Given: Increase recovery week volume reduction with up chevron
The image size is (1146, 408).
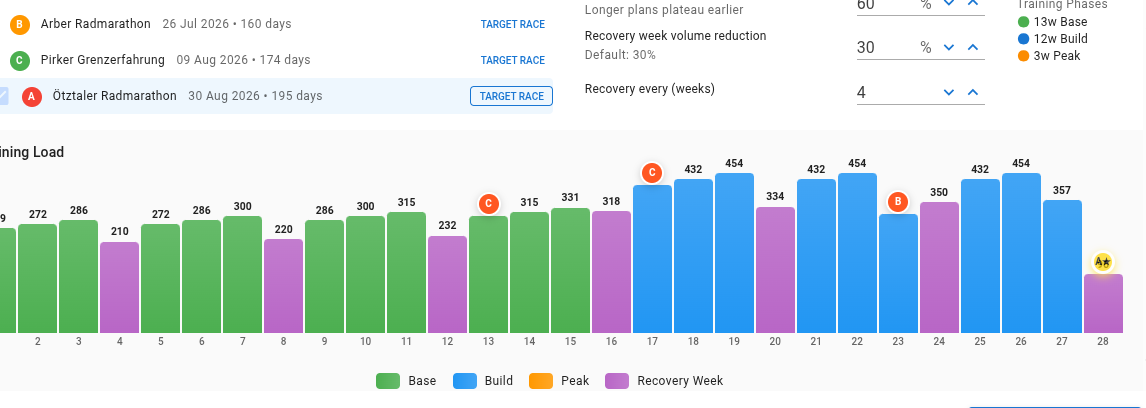Looking at the screenshot, I should pyautogui.click(x=972, y=47).
